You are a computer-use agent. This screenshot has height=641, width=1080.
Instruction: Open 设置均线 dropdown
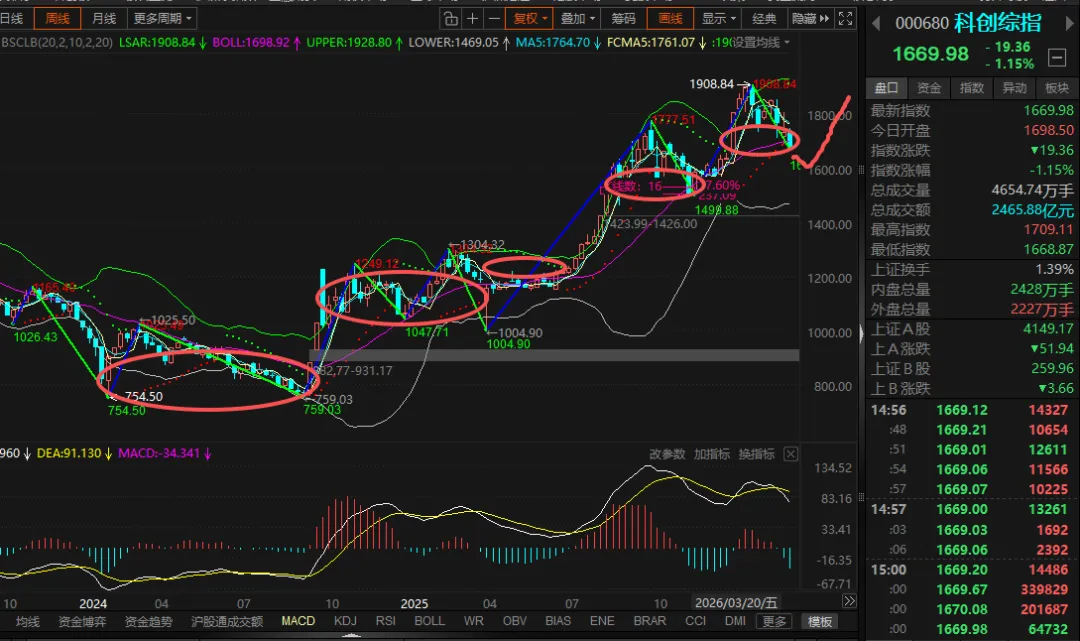pos(760,43)
